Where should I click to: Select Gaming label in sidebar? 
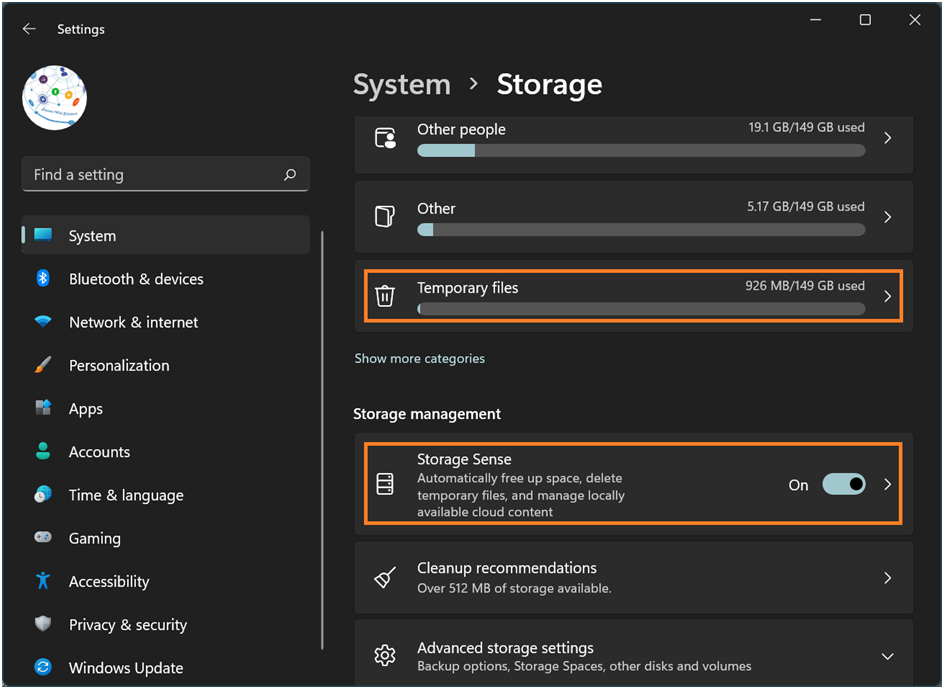pos(95,538)
